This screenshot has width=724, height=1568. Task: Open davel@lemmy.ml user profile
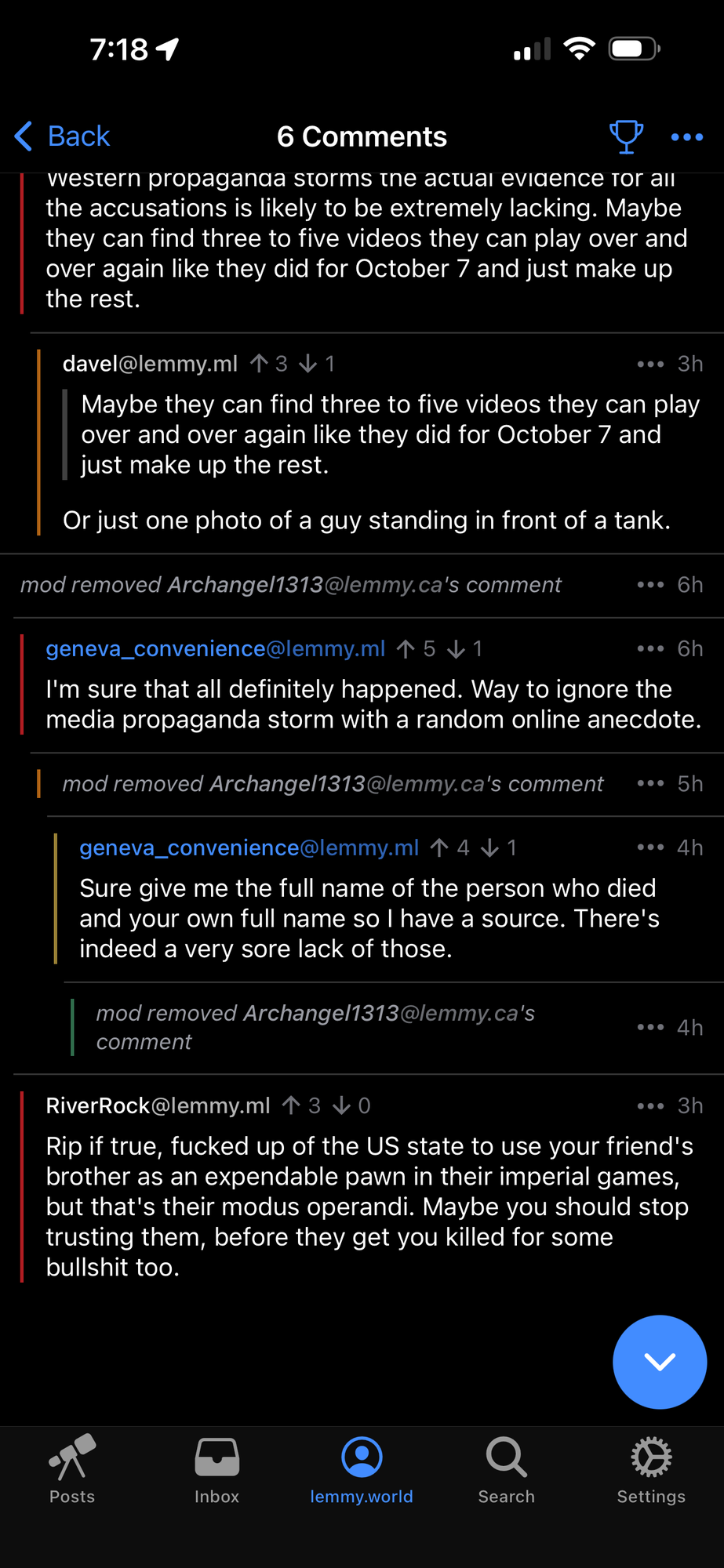[150, 364]
